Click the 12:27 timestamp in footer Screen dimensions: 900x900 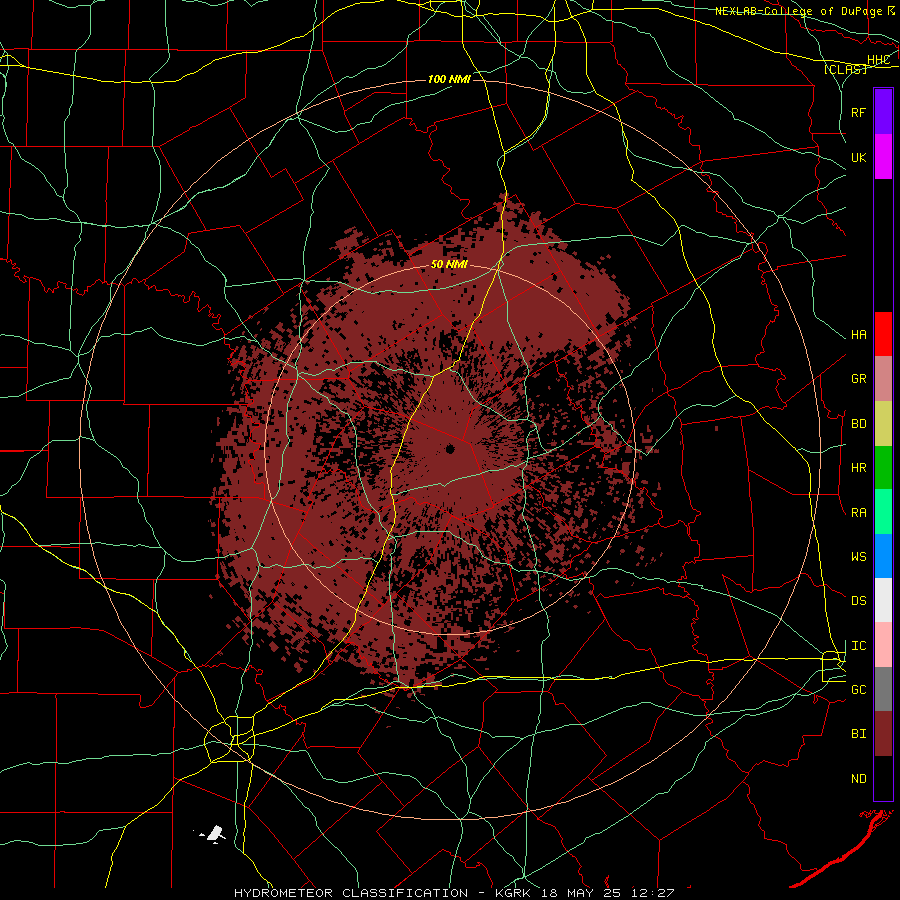[654, 893]
